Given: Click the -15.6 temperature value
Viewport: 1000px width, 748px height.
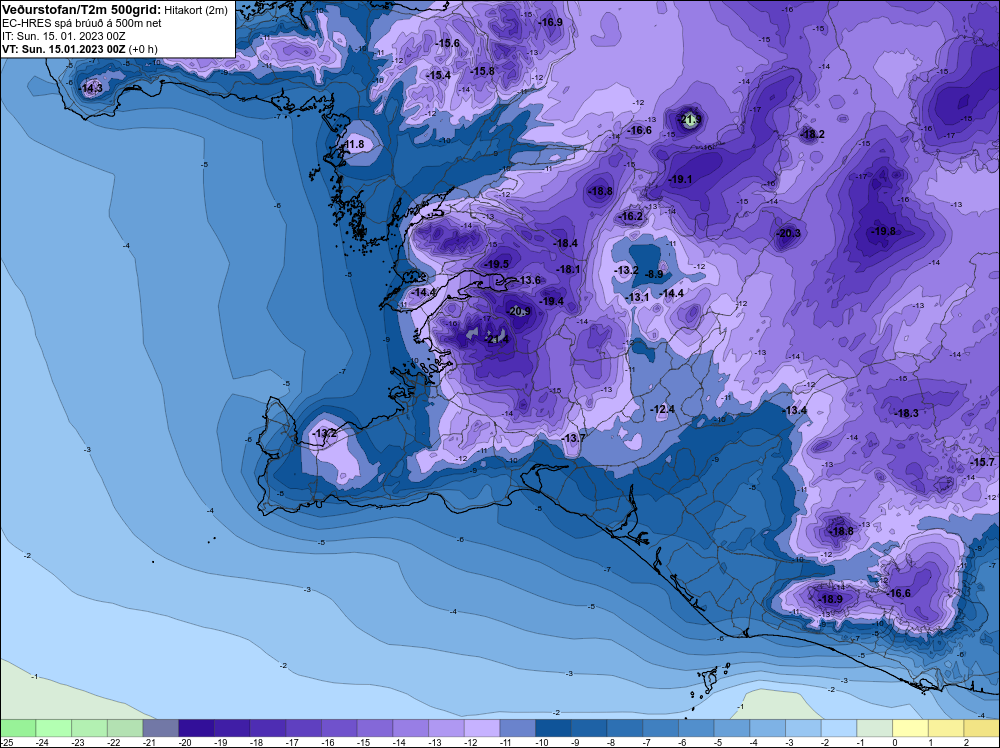Looking at the screenshot, I should point(447,43).
